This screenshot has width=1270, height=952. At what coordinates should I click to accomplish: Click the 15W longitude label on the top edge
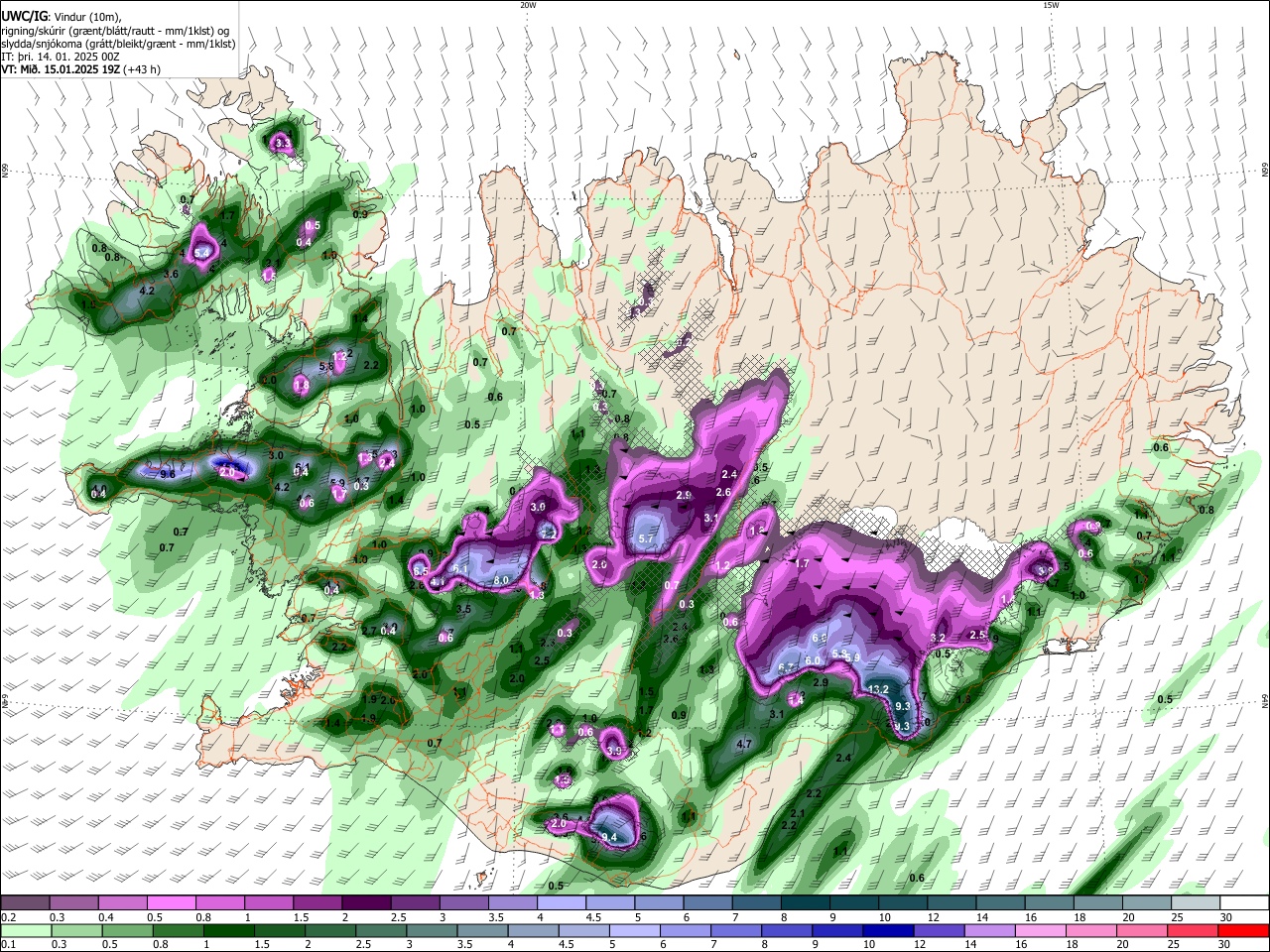click(x=1051, y=5)
